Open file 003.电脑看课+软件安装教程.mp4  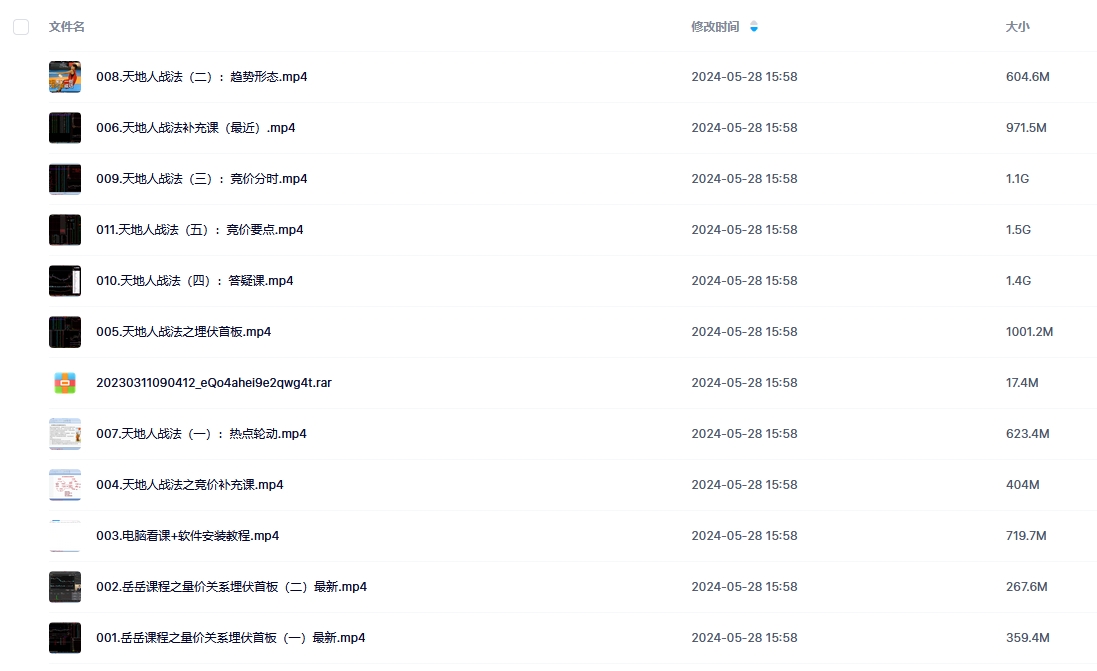click(x=187, y=536)
